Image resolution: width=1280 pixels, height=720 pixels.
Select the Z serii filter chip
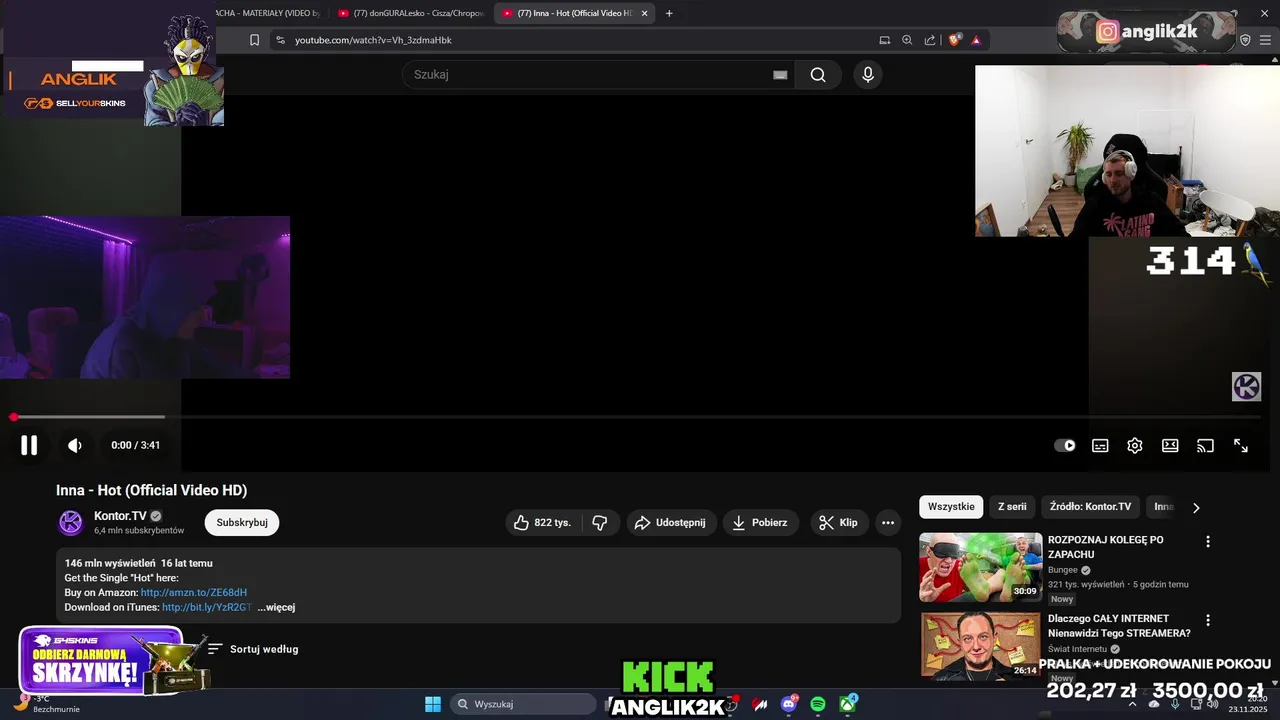1012,507
